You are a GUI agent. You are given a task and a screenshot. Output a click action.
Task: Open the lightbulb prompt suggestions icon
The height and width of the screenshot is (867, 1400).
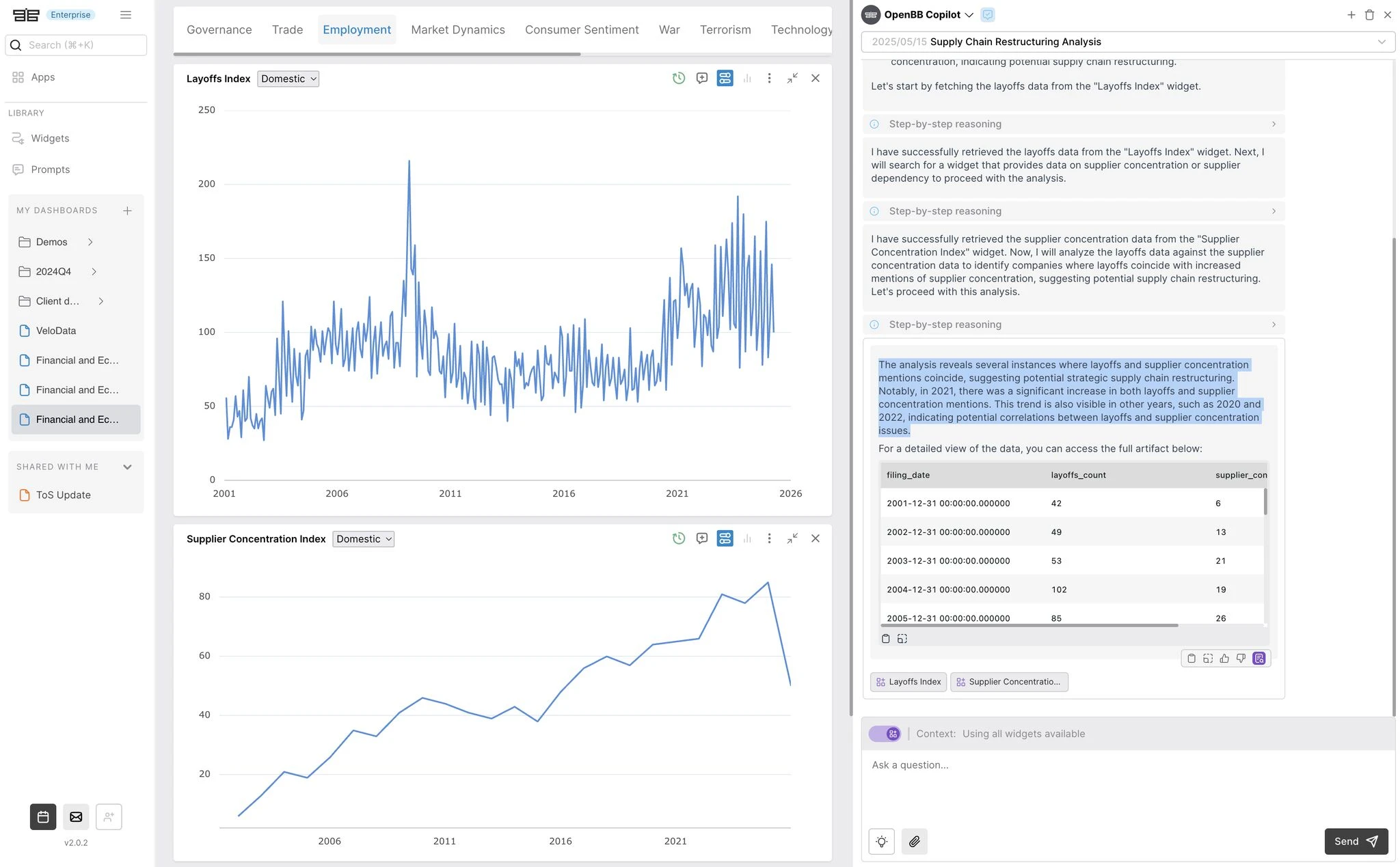[x=882, y=841]
